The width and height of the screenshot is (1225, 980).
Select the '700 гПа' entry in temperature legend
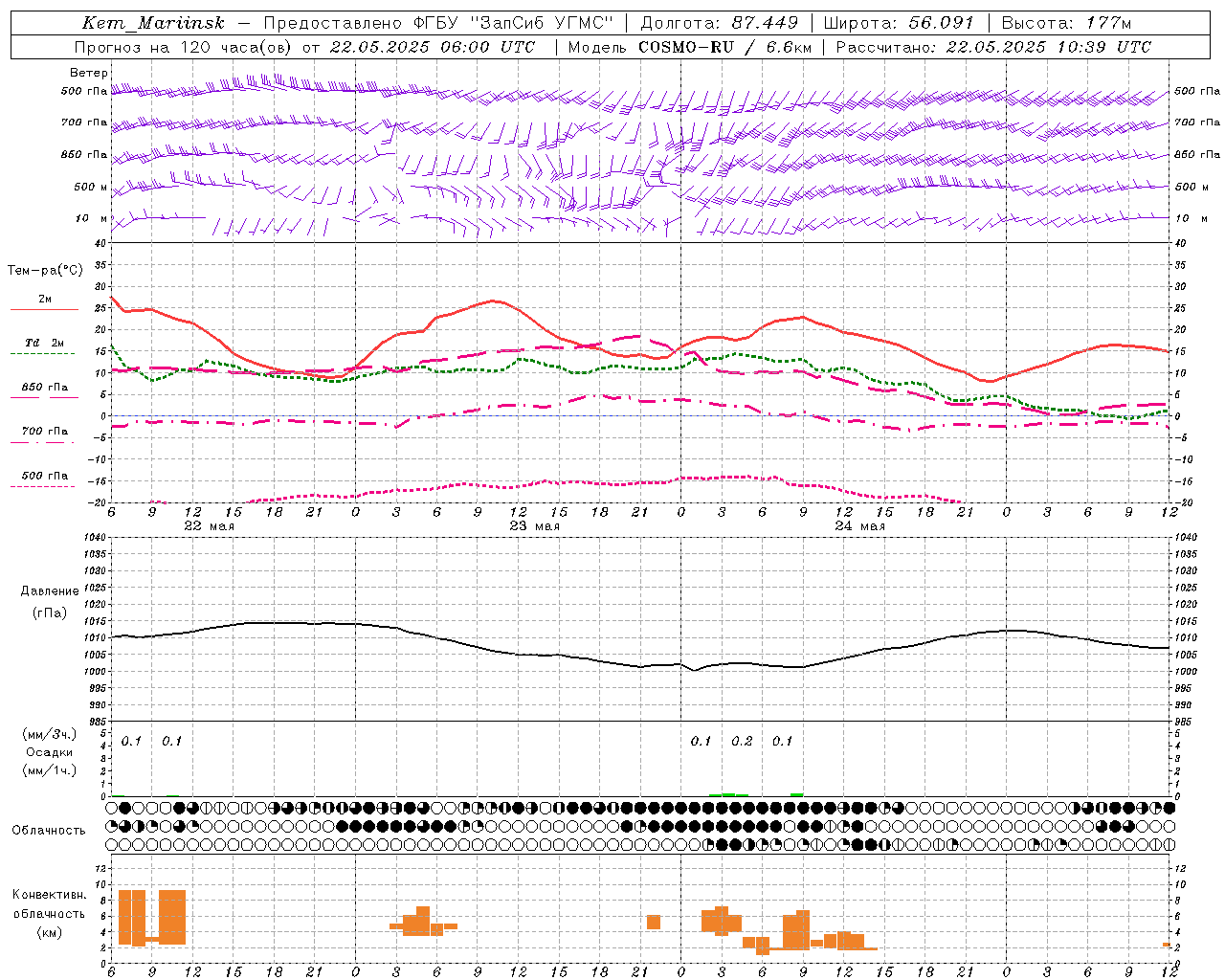[x=45, y=431]
